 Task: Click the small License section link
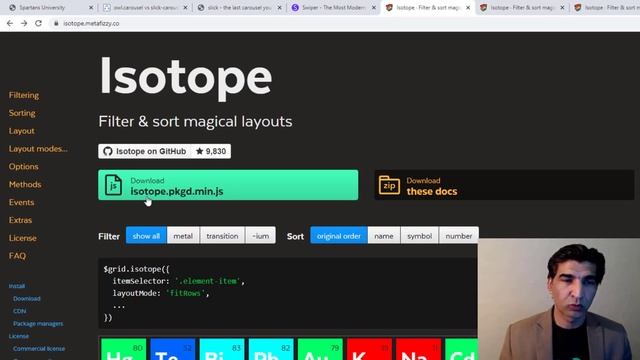click(x=19, y=336)
